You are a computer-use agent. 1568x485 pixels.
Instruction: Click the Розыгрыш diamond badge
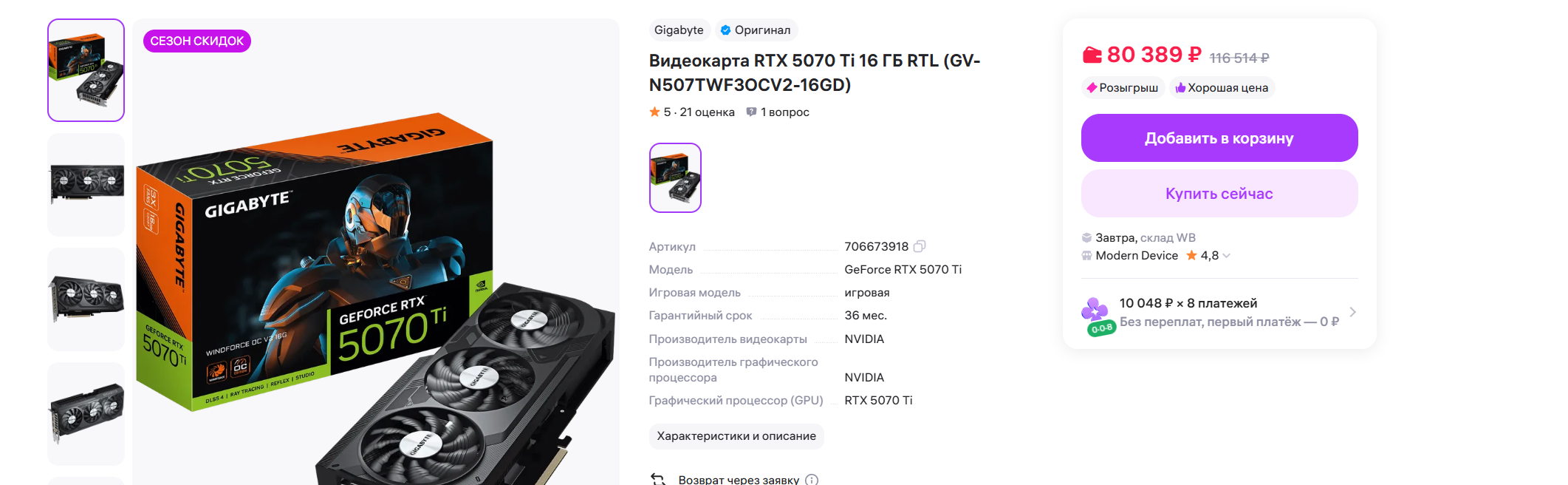pos(1123,88)
